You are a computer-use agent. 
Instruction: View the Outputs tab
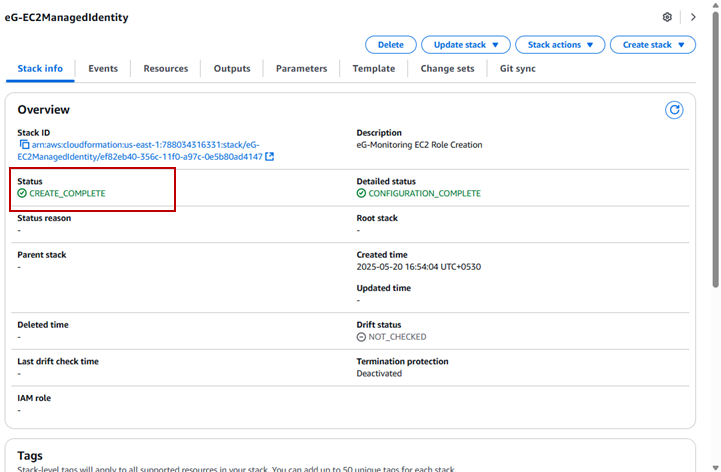coord(232,69)
